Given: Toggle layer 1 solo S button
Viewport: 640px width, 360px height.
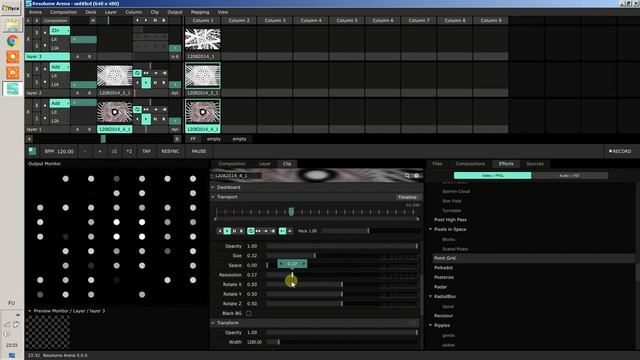Looking at the screenshot, I should click(x=37, y=118).
